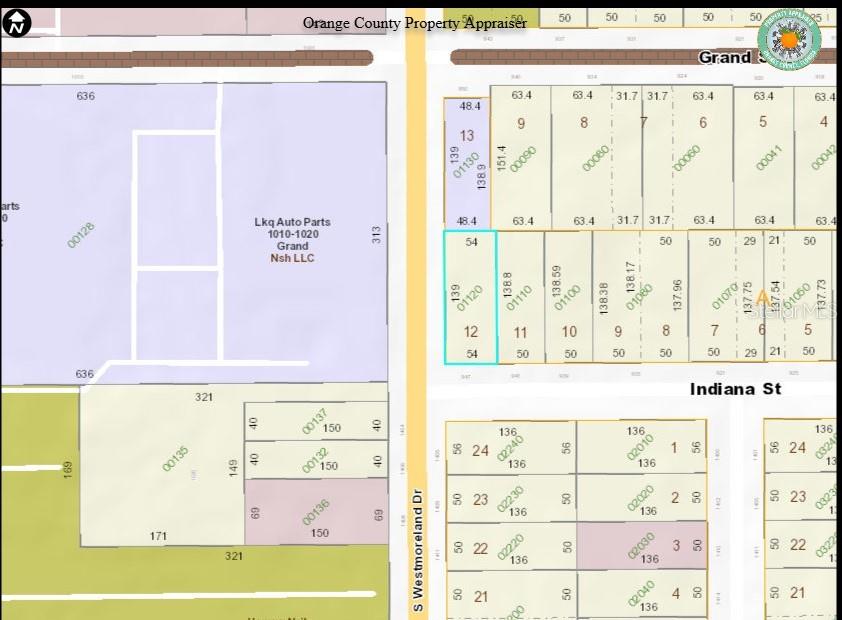Click the Orange County Property Appraiser title text
The height and width of the screenshot is (620, 842).
pos(414,23)
